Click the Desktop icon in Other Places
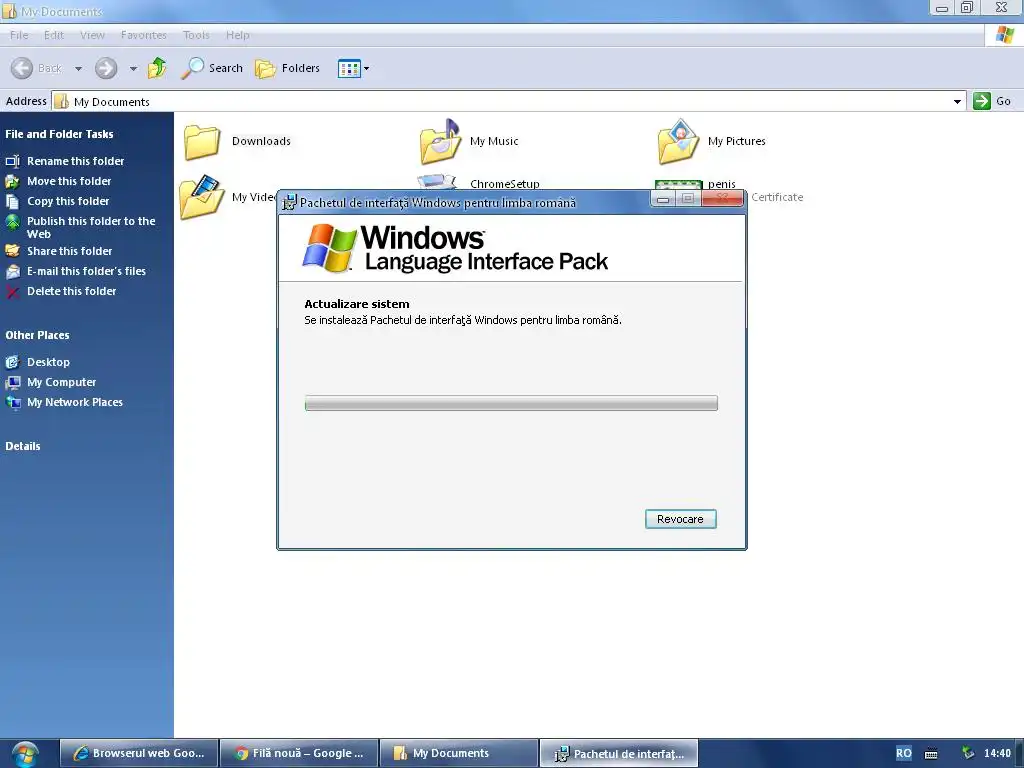Viewport: 1024px width, 768px height. pos(12,362)
